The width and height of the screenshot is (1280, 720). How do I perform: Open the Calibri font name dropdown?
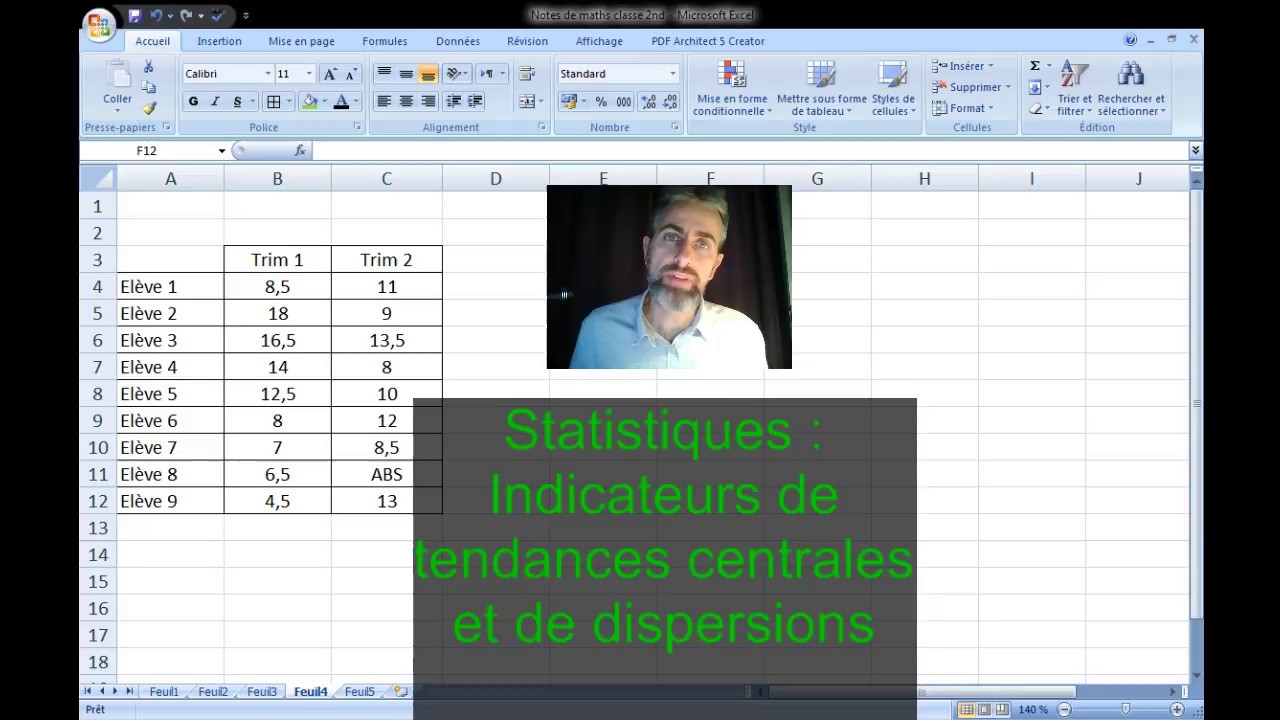point(267,74)
